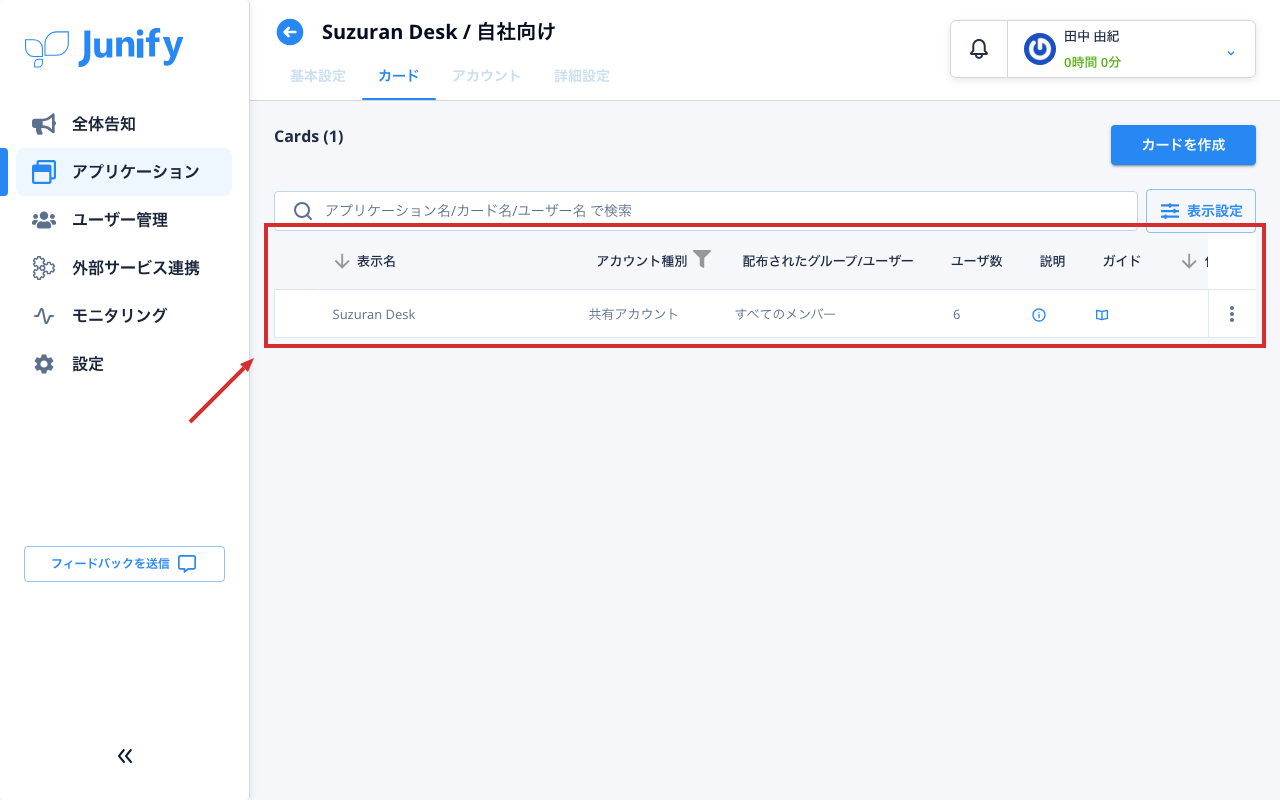
Task: Collapse the sidebar with the double chevron
Action: pyautogui.click(x=125, y=756)
